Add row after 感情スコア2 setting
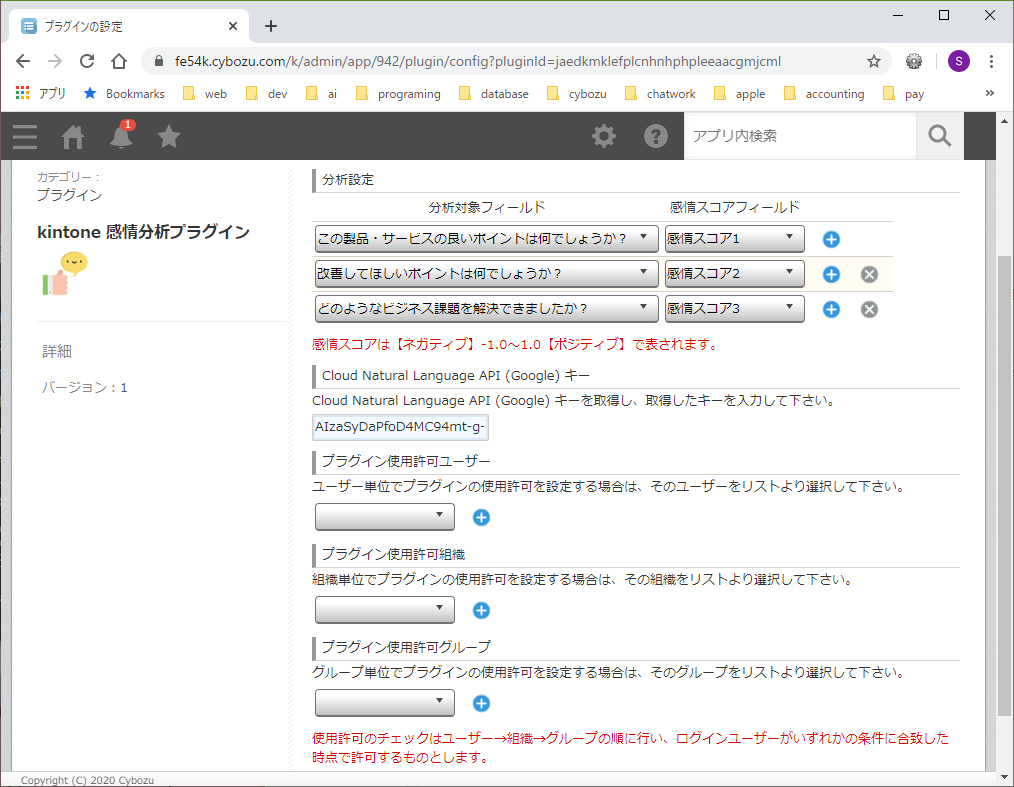 coord(831,274)
